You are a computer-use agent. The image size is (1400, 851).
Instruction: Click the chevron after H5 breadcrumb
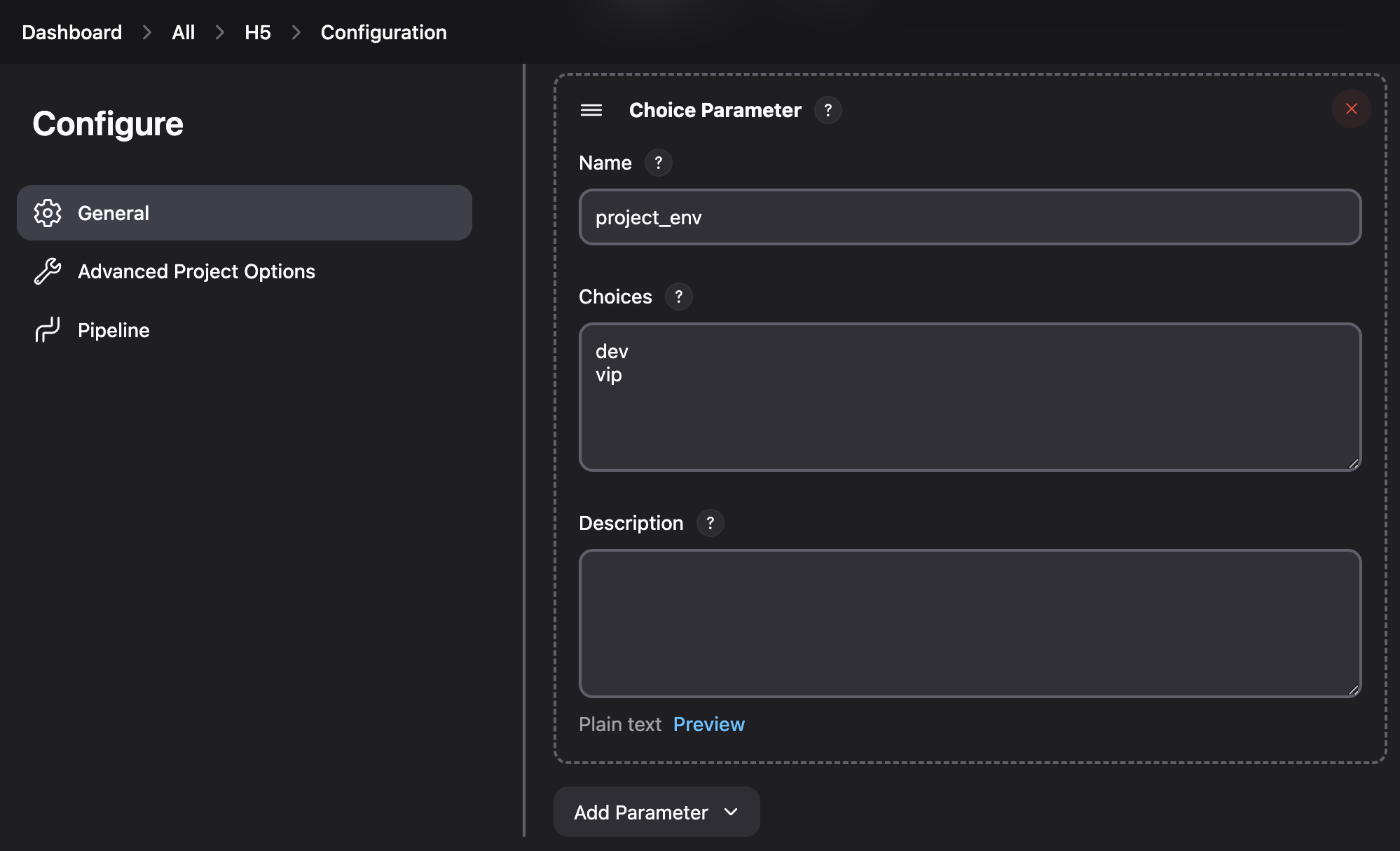click(x=296, y=32)
